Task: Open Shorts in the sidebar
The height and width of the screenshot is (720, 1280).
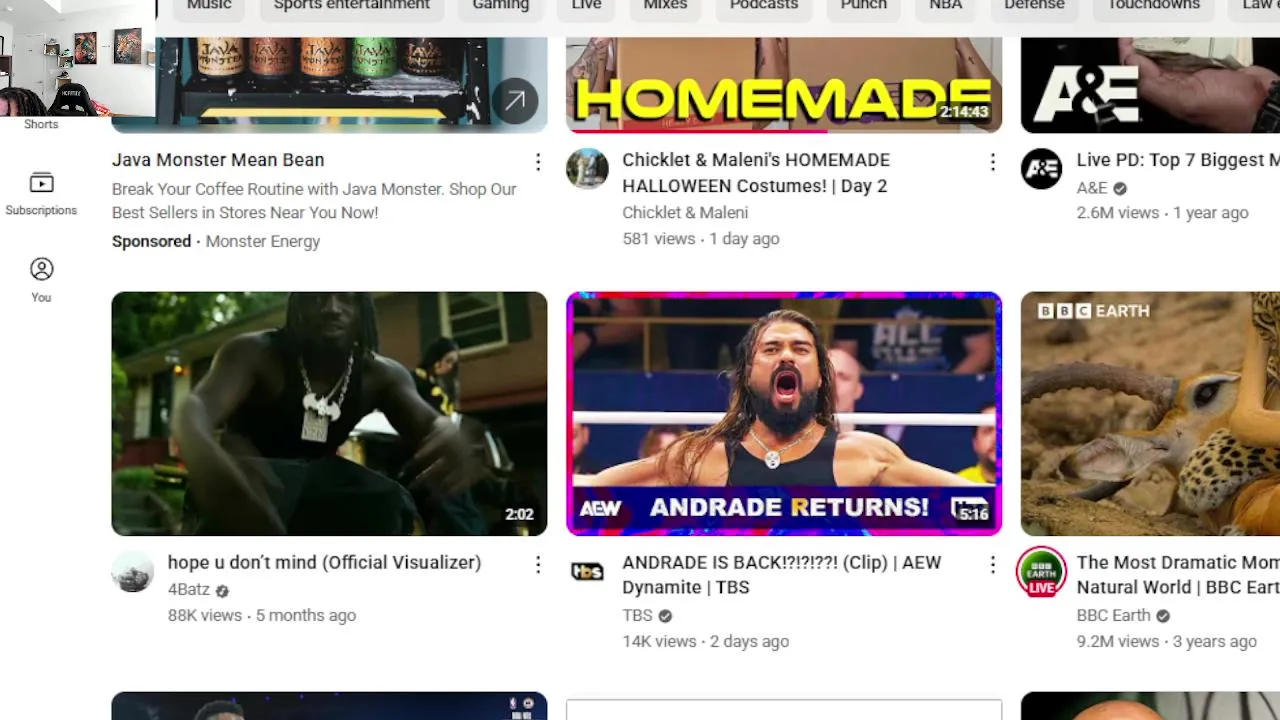Action: [x=41, y=124]
